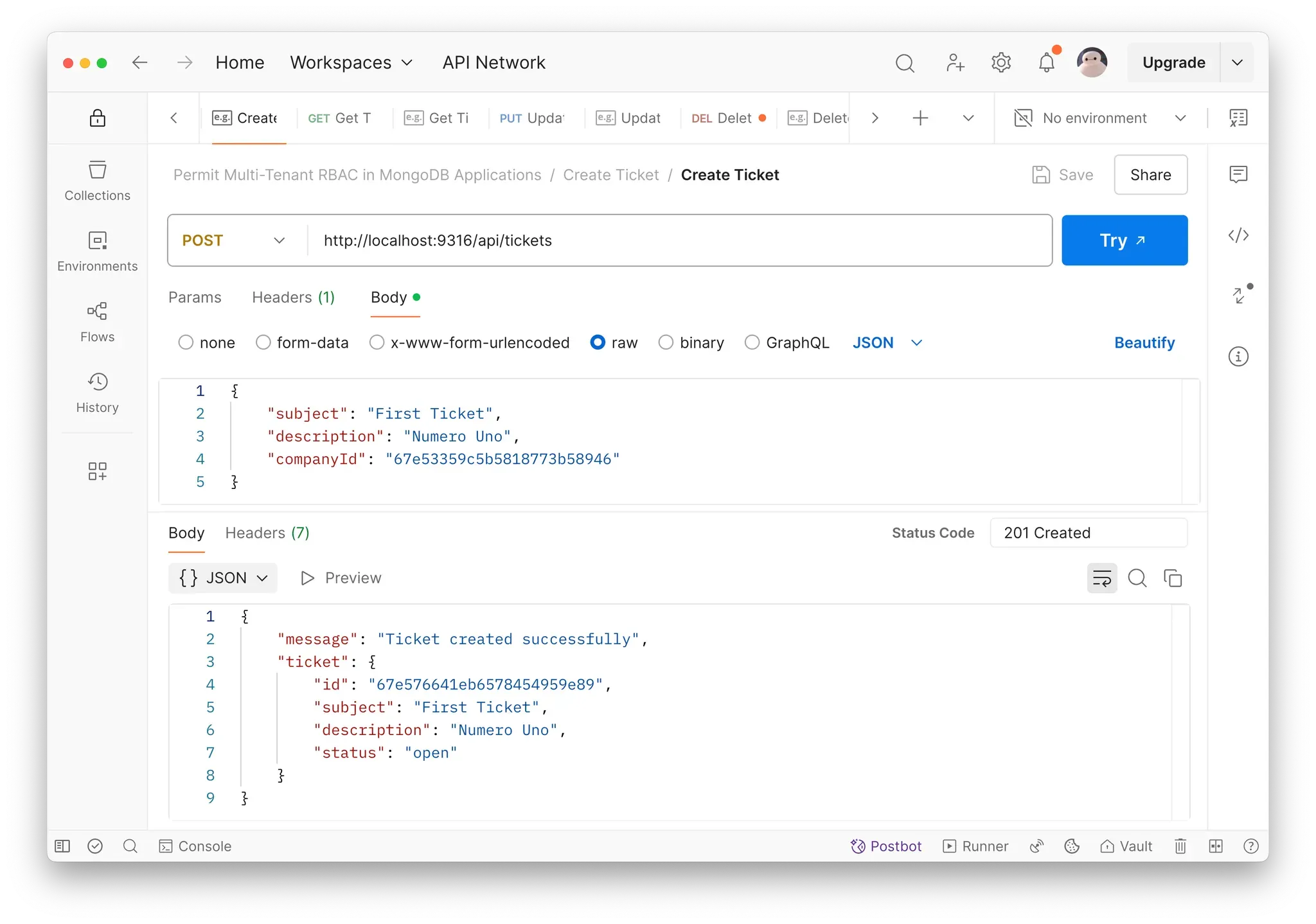Switch to the Params tab
This screenshot has height=924, width=1316.
195,298
